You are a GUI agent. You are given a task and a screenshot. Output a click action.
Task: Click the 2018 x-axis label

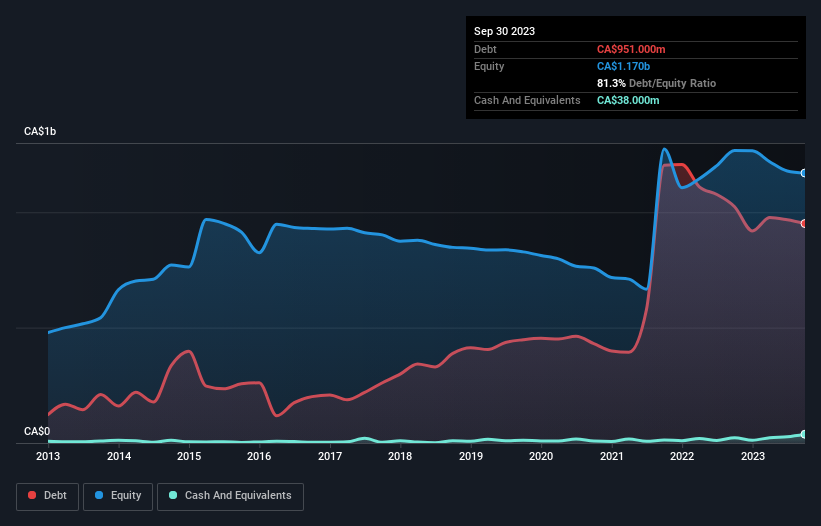click(x=400, y=456)
